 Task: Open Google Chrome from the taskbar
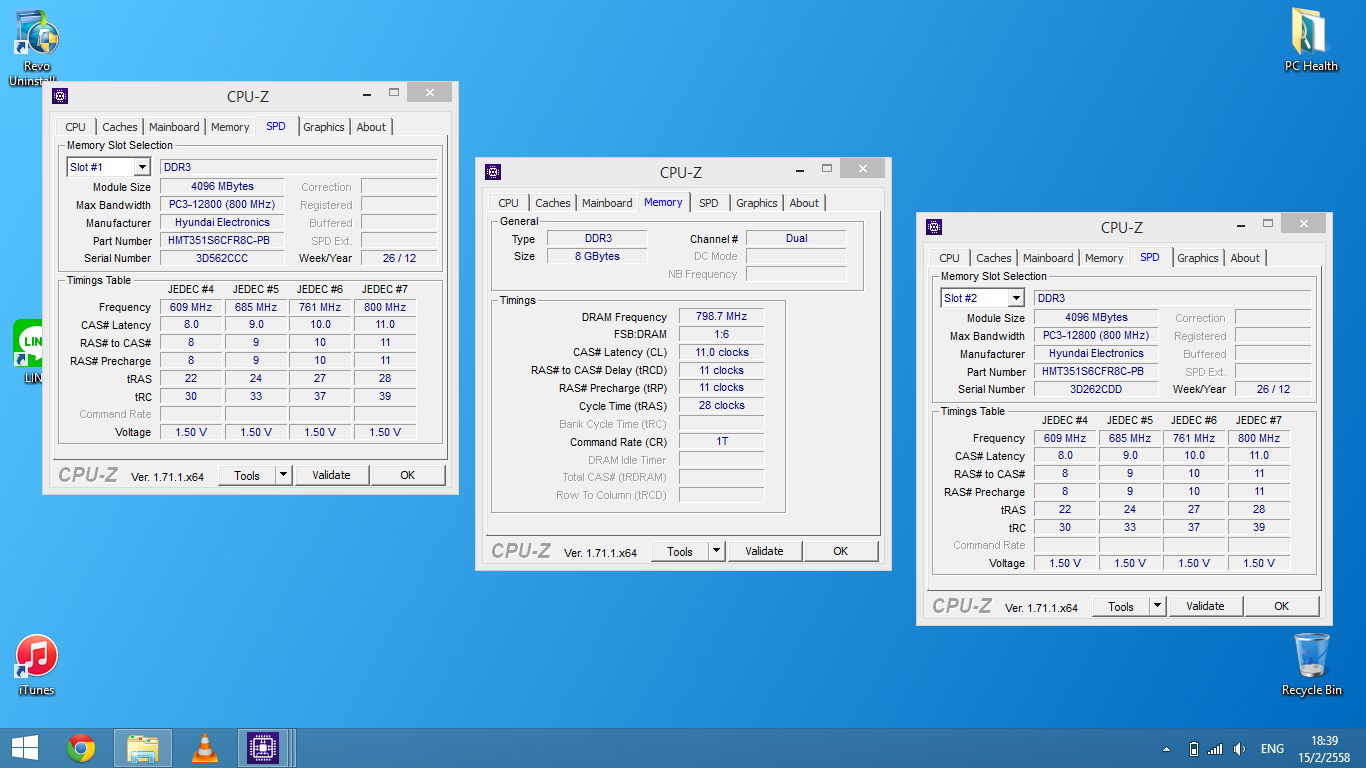pos(81,748)
